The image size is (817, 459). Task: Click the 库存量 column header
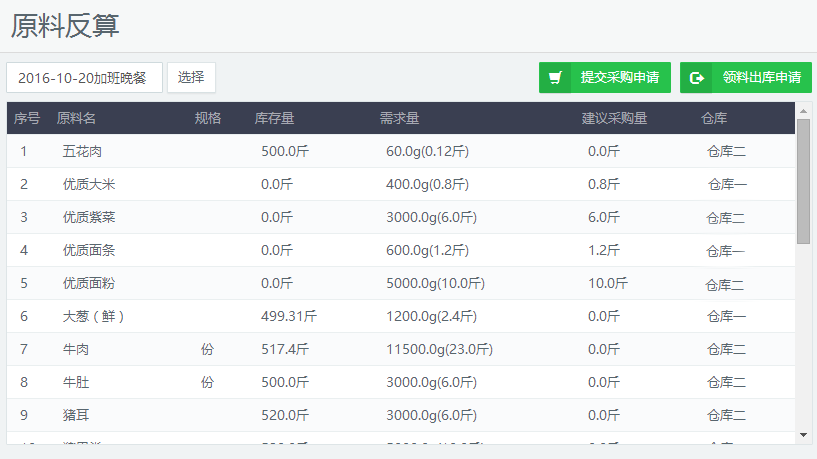pyautogui.click(x=274, y=118)
